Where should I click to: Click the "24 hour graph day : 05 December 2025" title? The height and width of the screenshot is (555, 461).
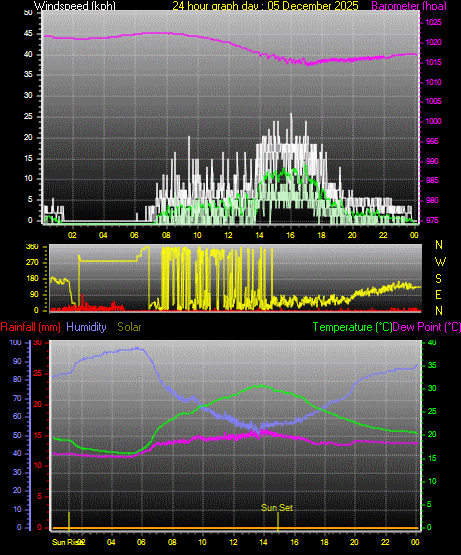(x=266, y=6)
